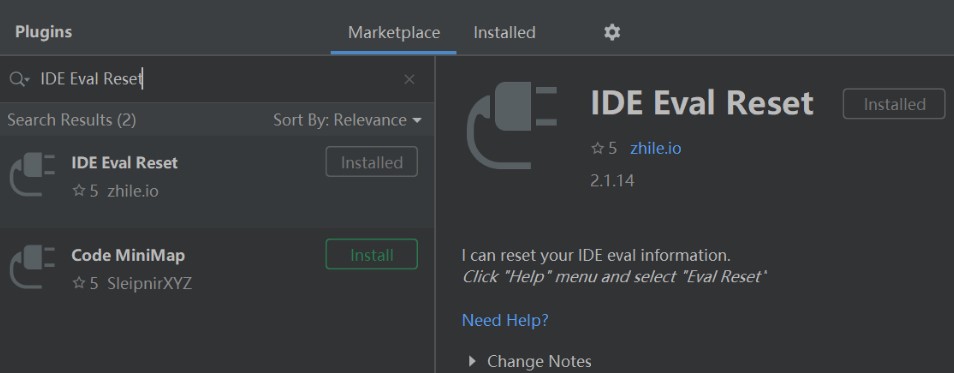Select the IDE Eval Reset search result
The width and height of the screenshot is (954, 373).
pyautogui.click(x=217, y=181)
